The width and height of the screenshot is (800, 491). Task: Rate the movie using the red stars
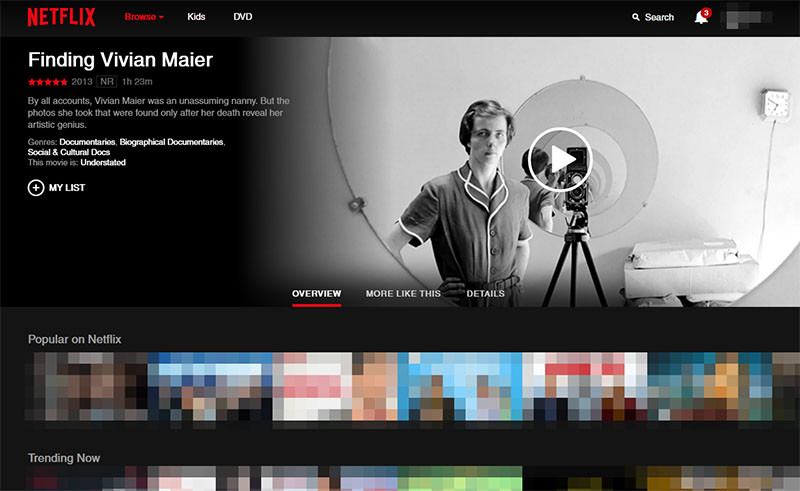coord(47,82)
